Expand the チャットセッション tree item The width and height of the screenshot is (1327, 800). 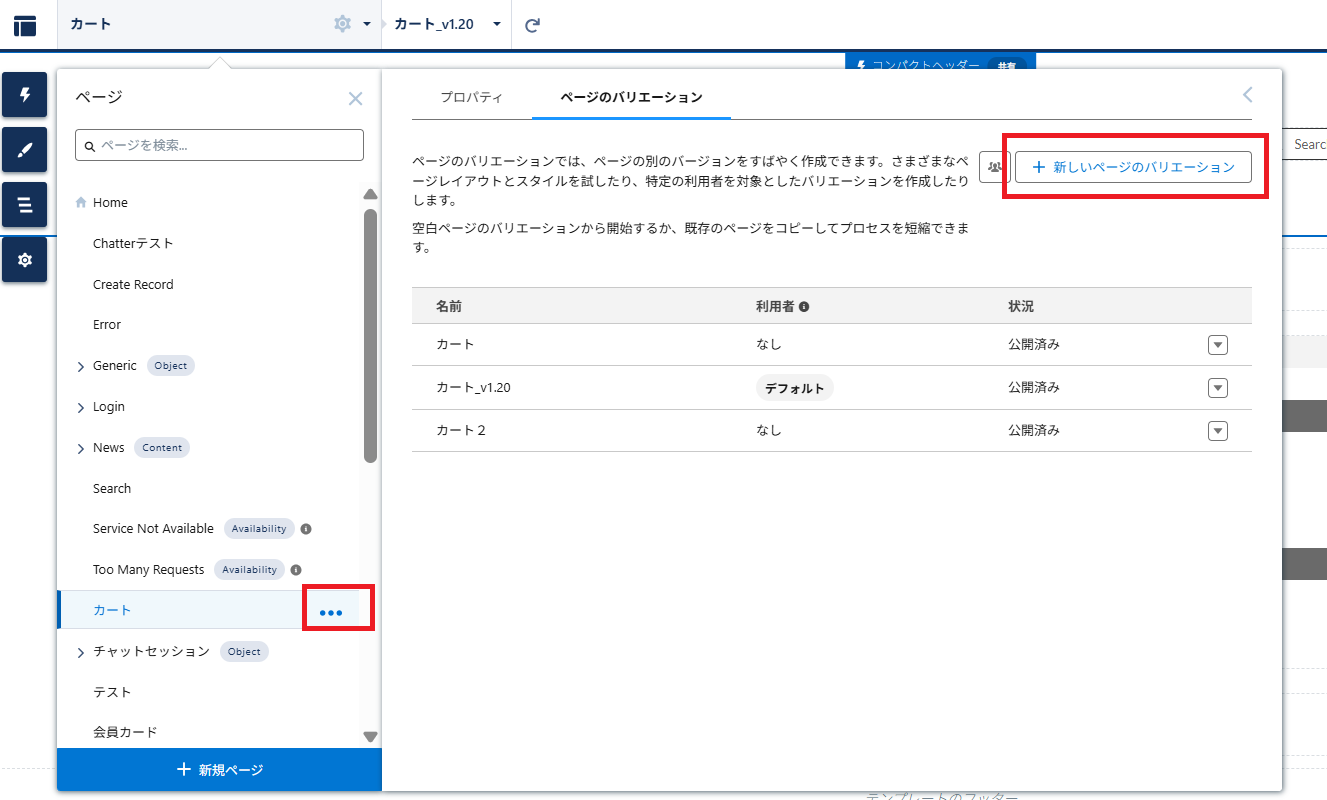coord(81,653)
